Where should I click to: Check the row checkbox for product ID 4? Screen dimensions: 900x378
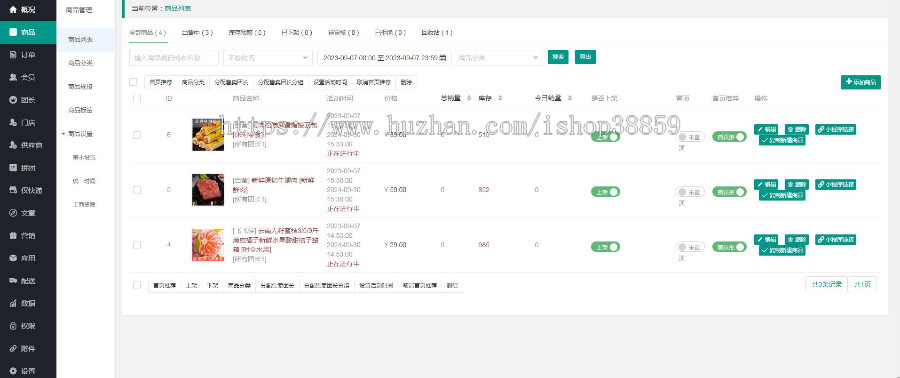tap(137, 245)
